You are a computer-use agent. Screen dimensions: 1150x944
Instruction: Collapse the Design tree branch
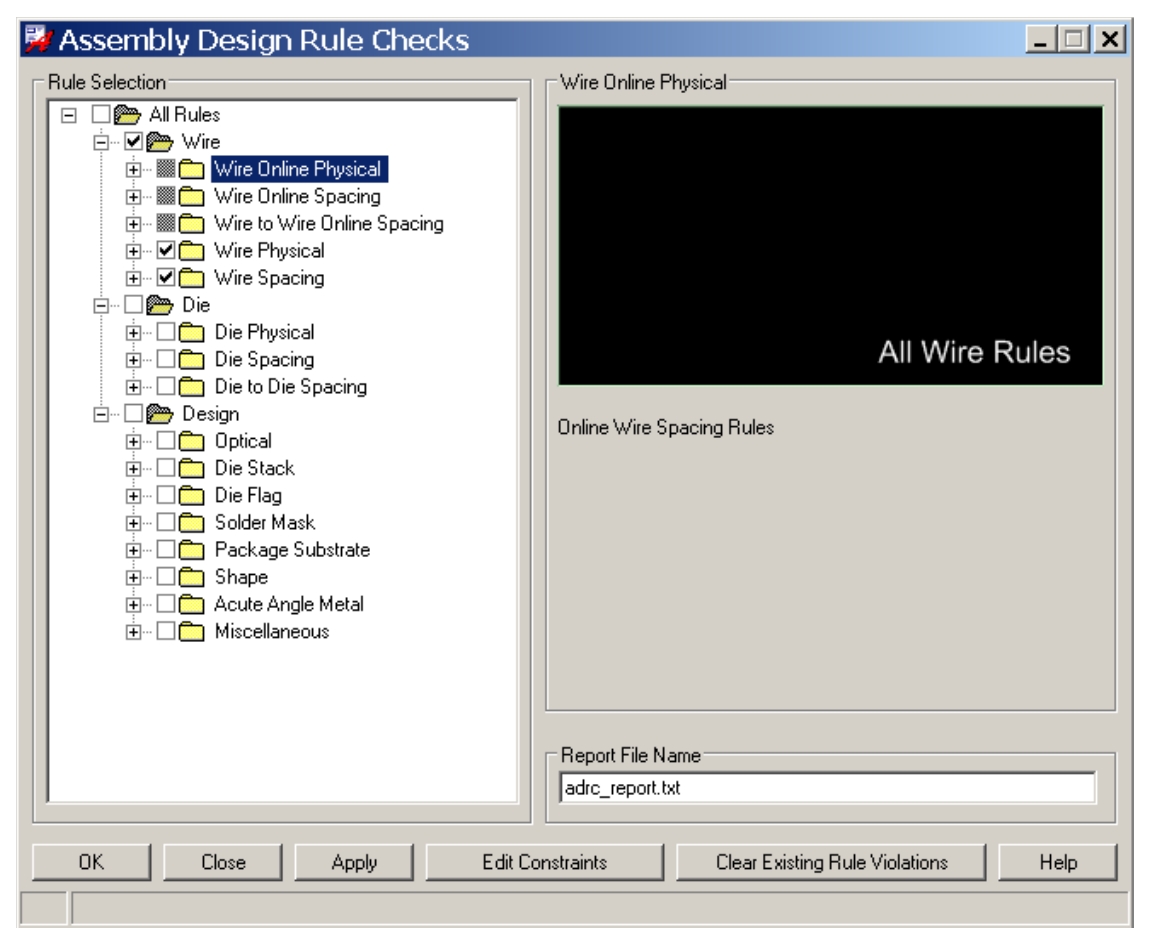102,414
